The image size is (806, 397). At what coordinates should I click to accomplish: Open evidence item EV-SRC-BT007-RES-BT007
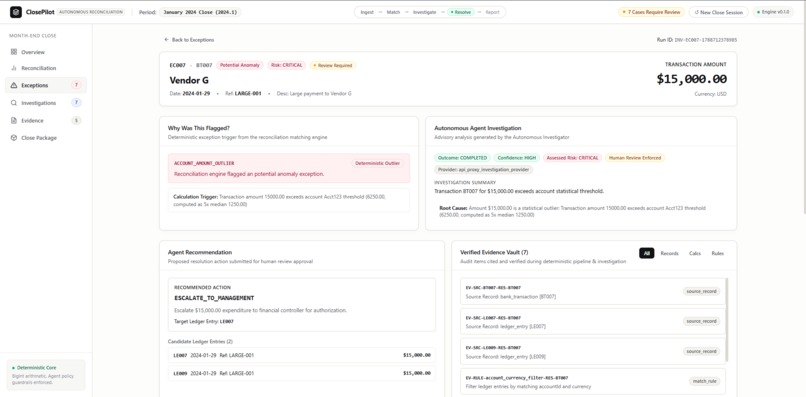coord(593,292)
